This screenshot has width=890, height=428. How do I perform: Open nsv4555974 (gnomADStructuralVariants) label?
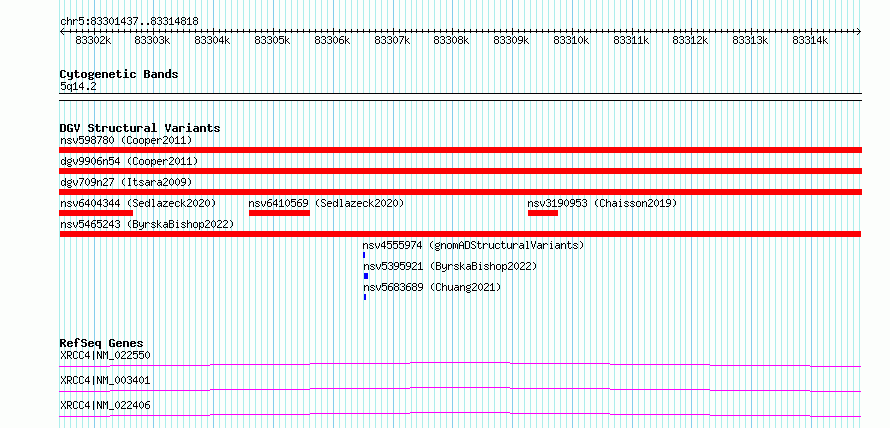[x=473, y=245]
